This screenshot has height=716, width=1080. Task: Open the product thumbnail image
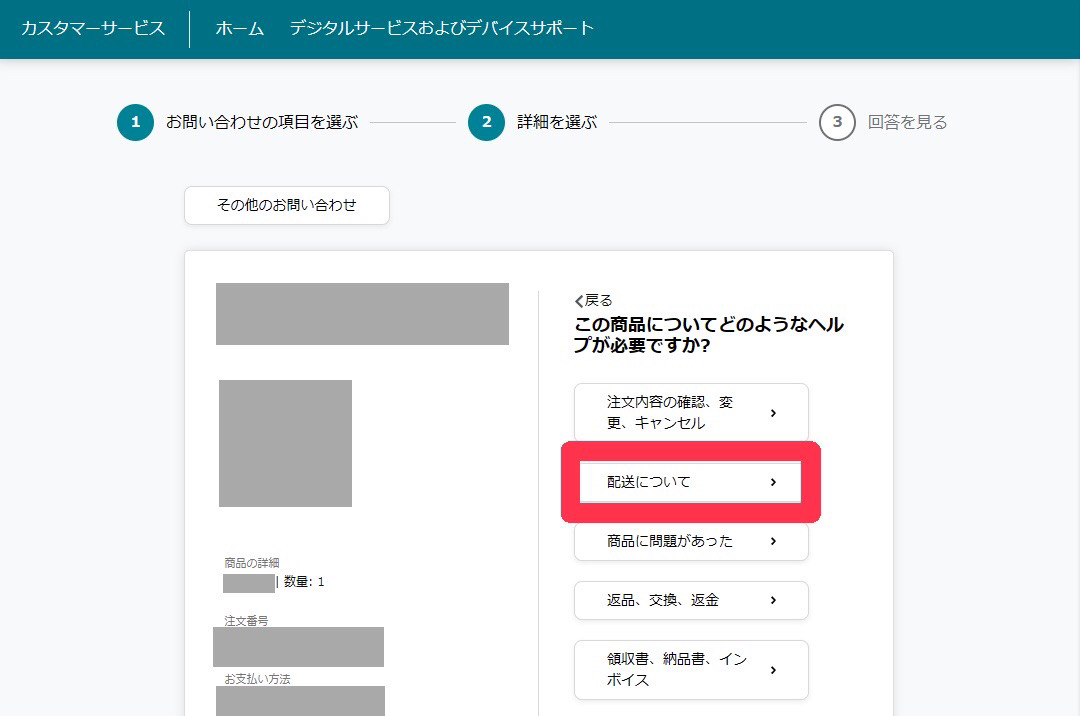tap(285, 443)
